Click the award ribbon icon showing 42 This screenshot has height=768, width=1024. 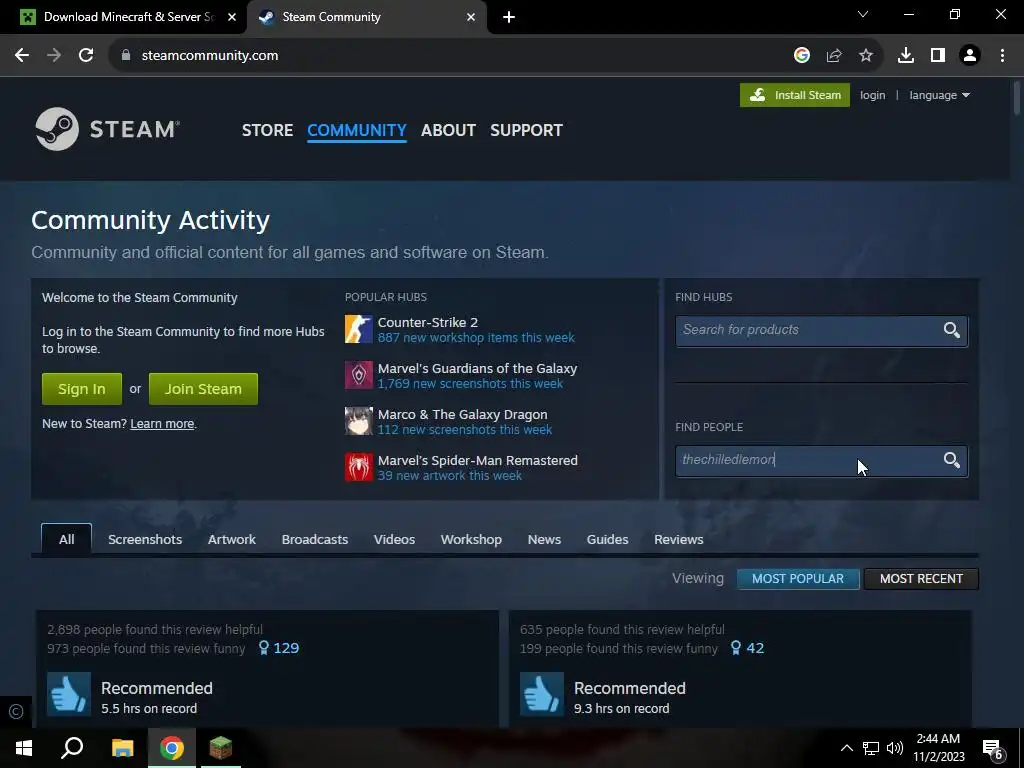click(736, 648)
